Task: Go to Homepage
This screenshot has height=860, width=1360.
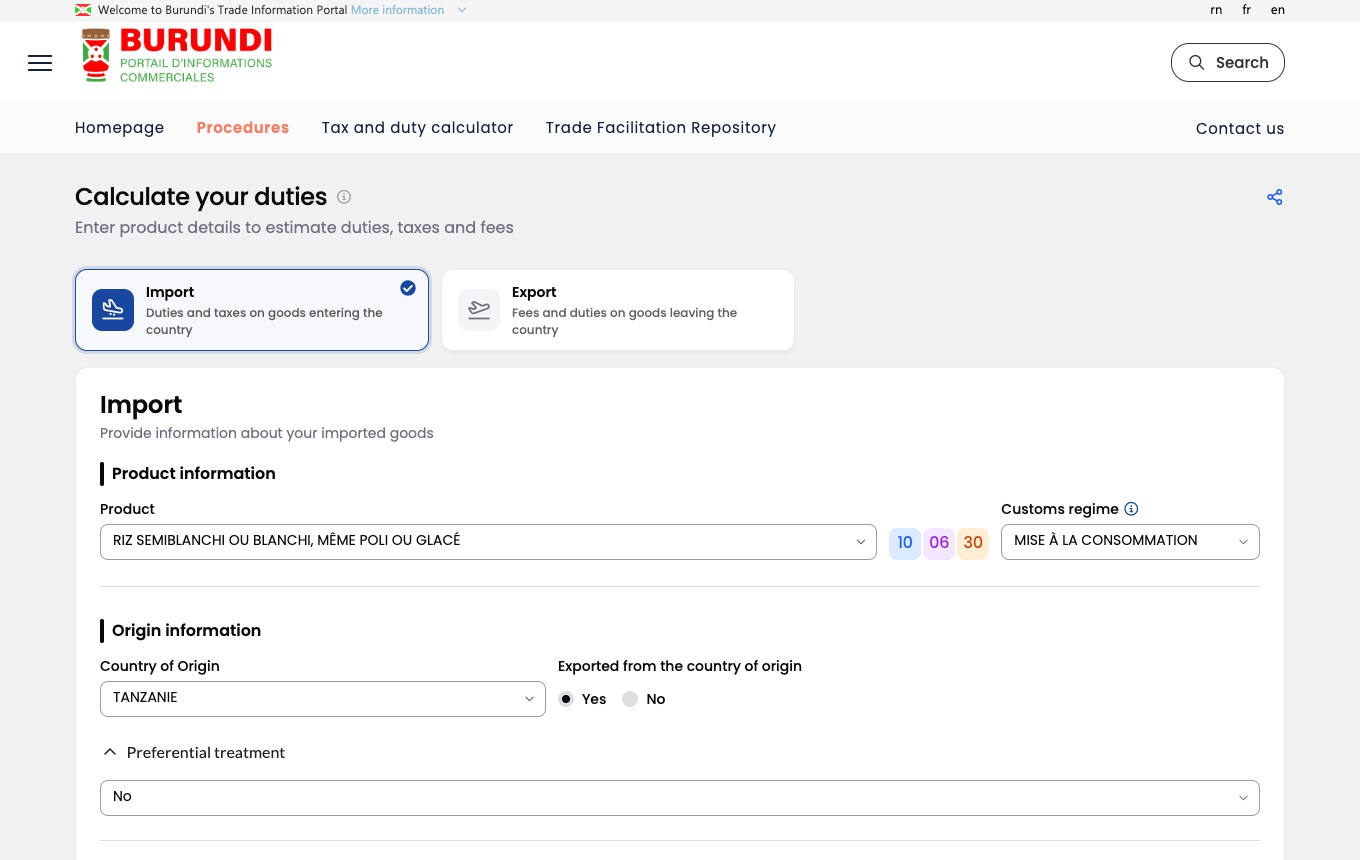Action: tap(119, 128)
